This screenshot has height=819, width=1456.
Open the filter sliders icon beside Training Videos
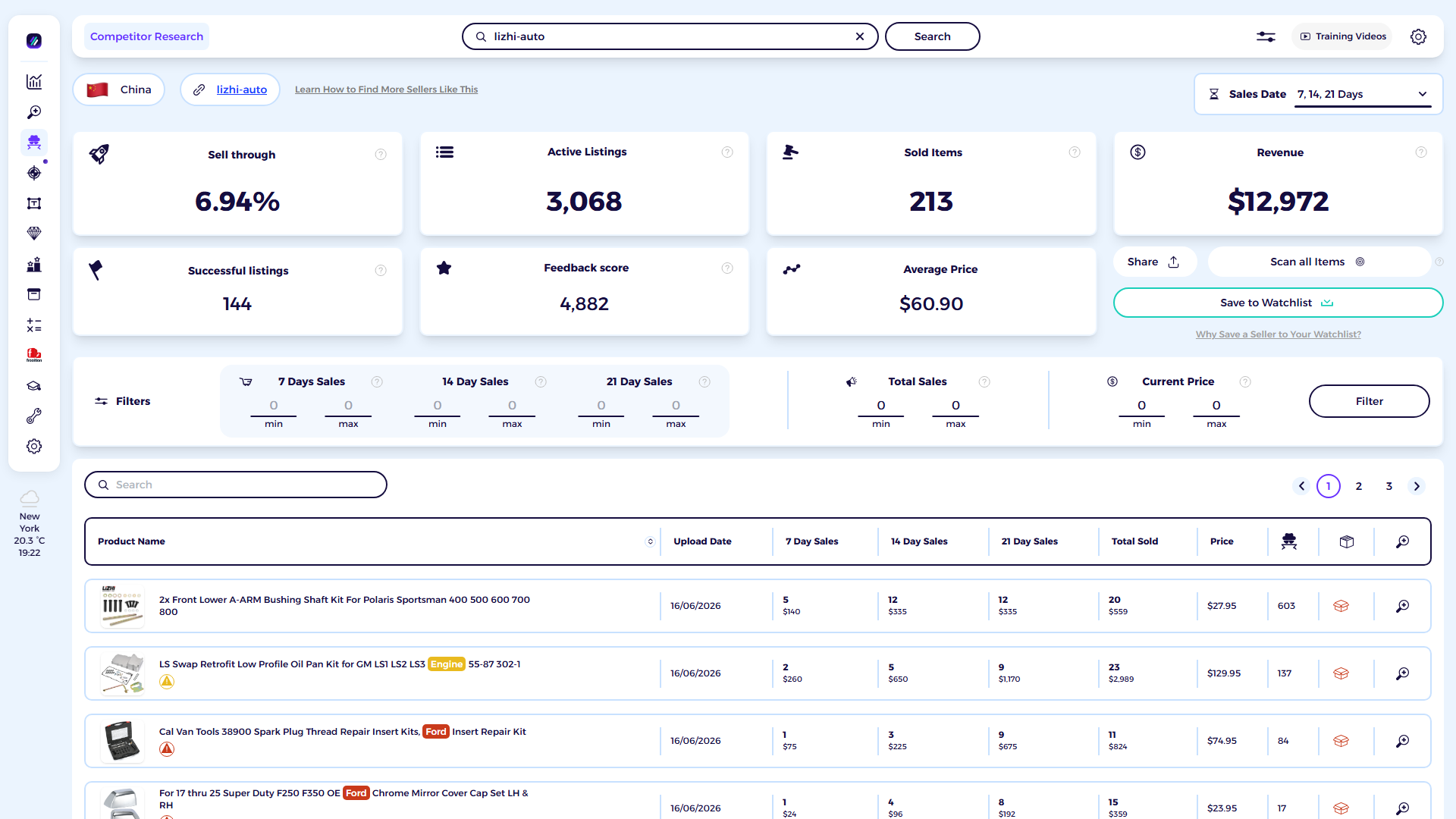coord(1266,36)
